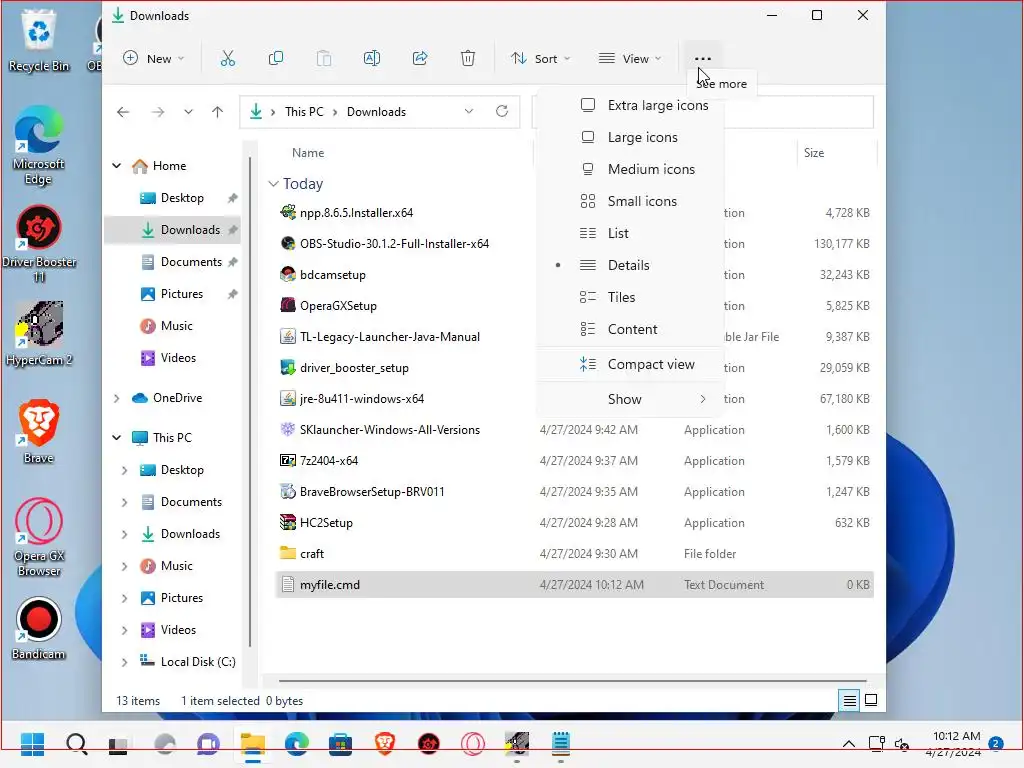Open taskbar Search icon
Image resolution: width=1024 pixels, height=768 pixels.
click(x=76, y=744)
